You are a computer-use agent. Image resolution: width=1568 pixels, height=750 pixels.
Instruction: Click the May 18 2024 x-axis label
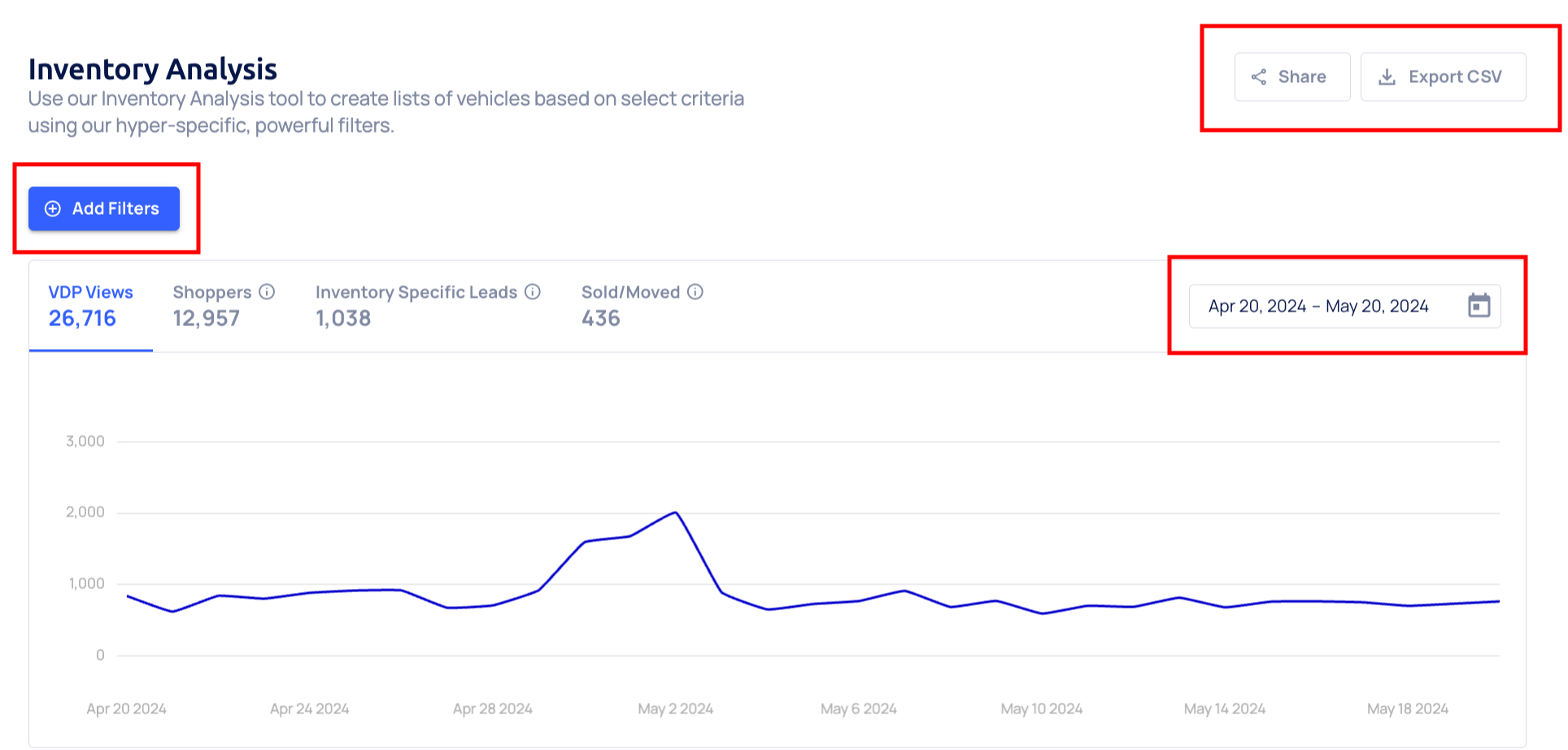1407,709
